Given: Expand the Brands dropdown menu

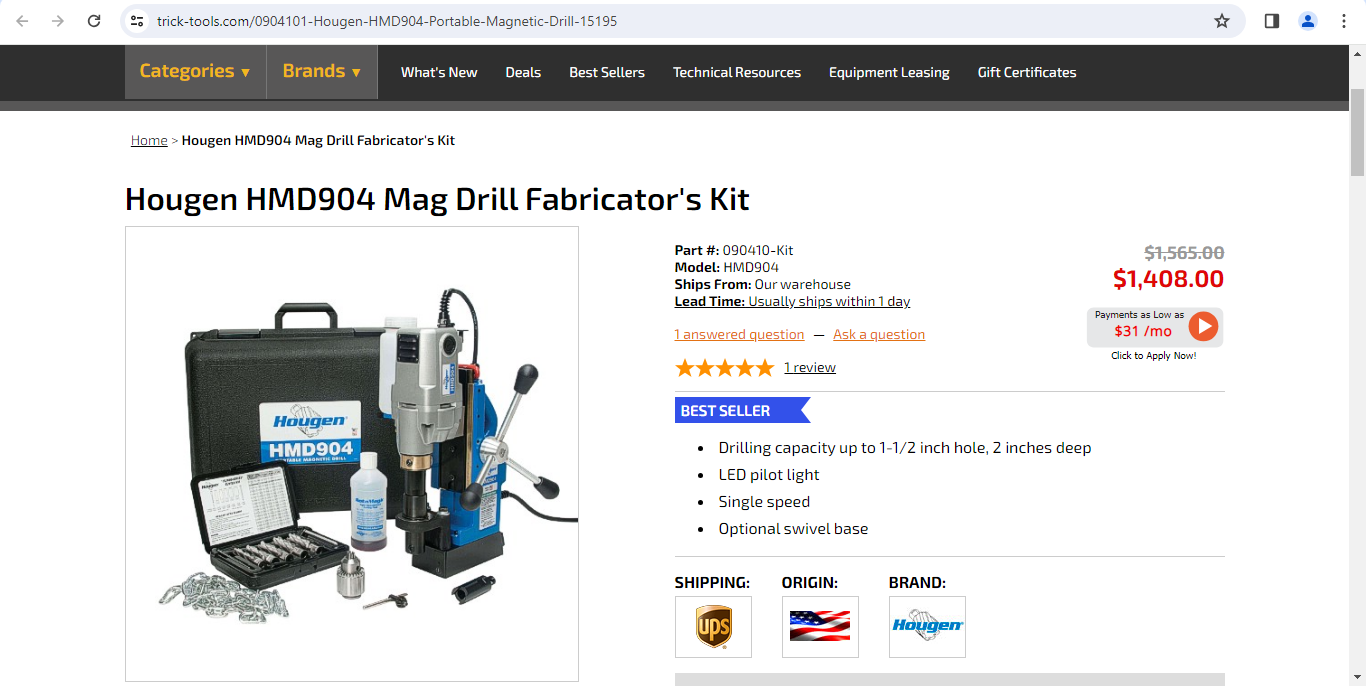Looking at the screenshot, I should click(322, 72).
